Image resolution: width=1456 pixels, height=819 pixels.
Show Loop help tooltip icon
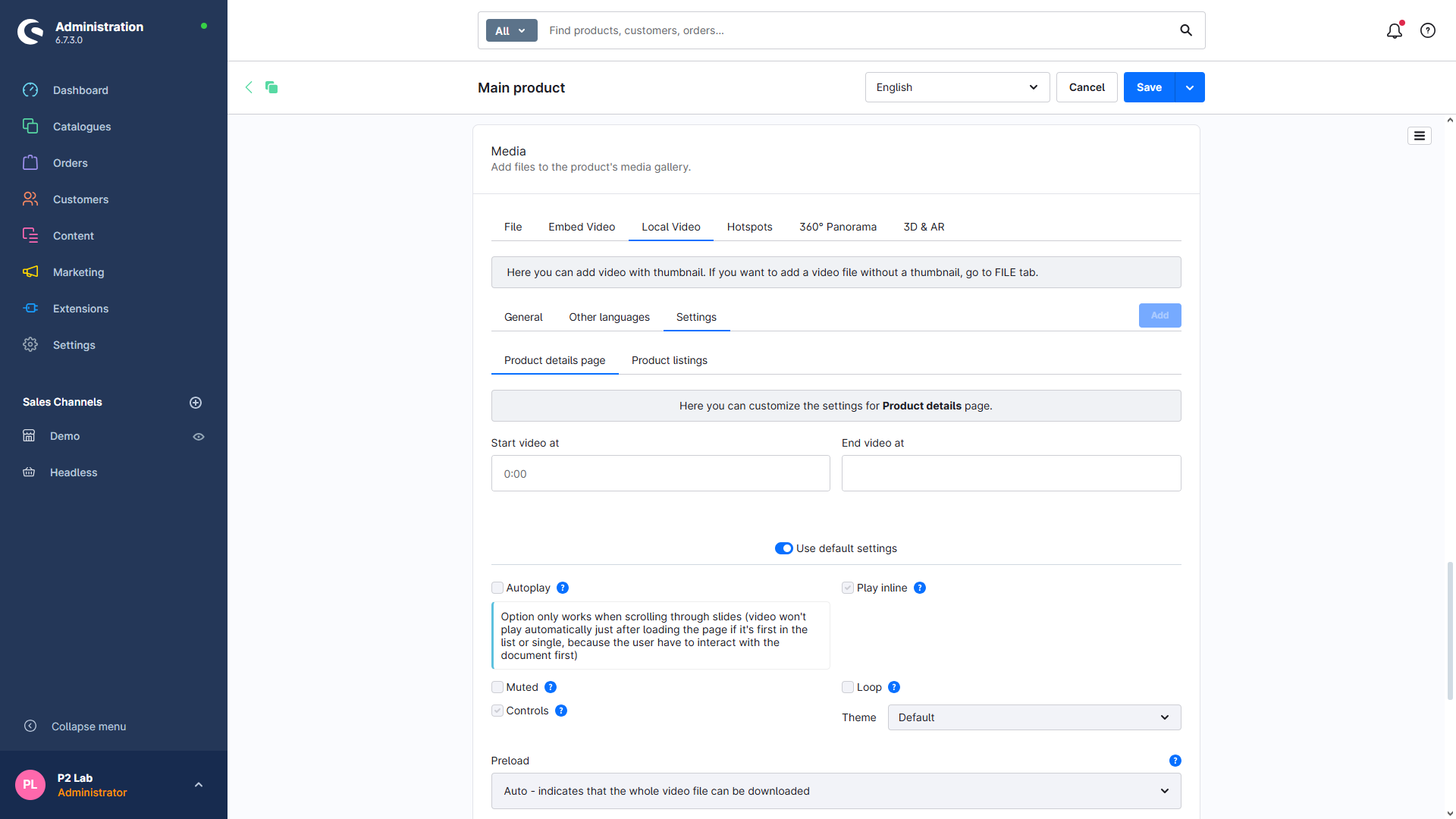pos(894,687)
